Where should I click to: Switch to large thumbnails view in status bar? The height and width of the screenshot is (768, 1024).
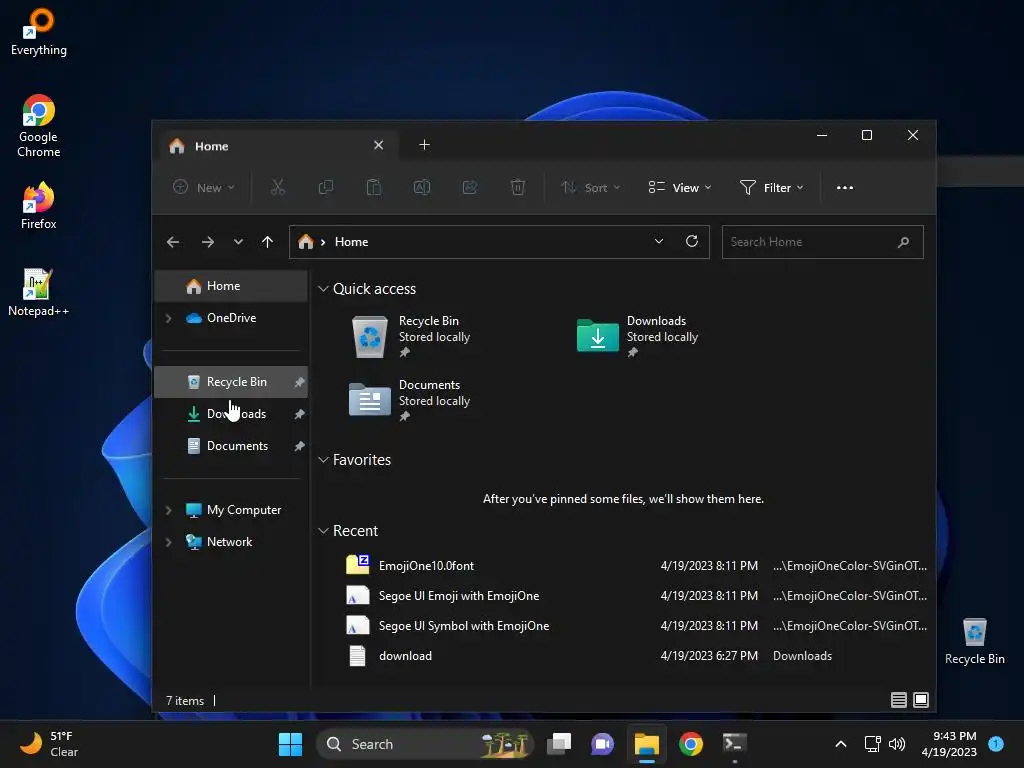coord(921,700)
